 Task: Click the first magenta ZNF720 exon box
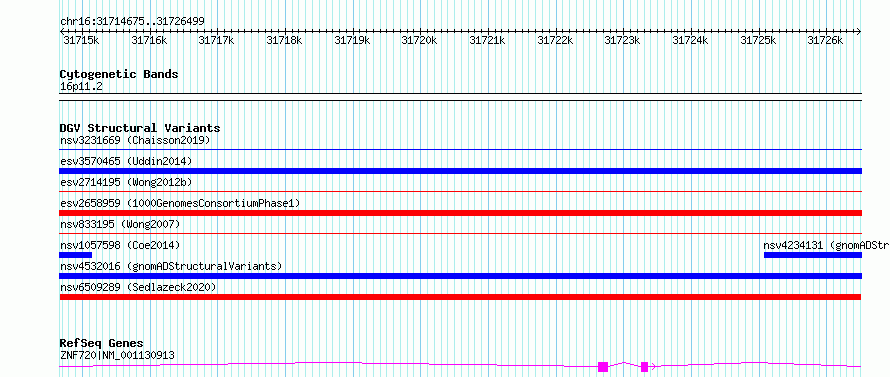click(x=603, y=367)
